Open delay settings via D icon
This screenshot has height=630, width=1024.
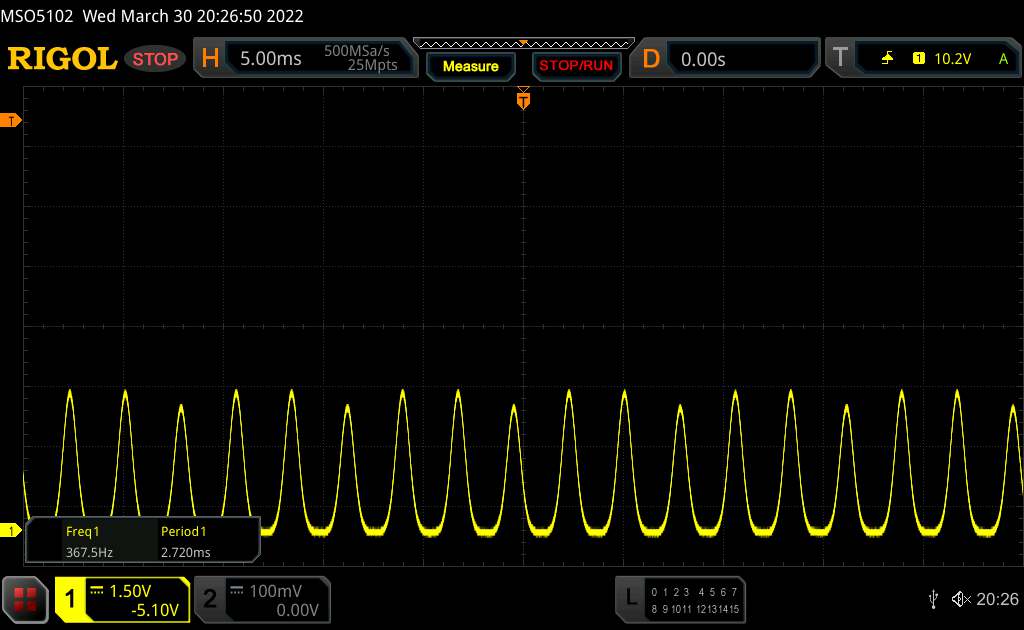click(651, 59)
